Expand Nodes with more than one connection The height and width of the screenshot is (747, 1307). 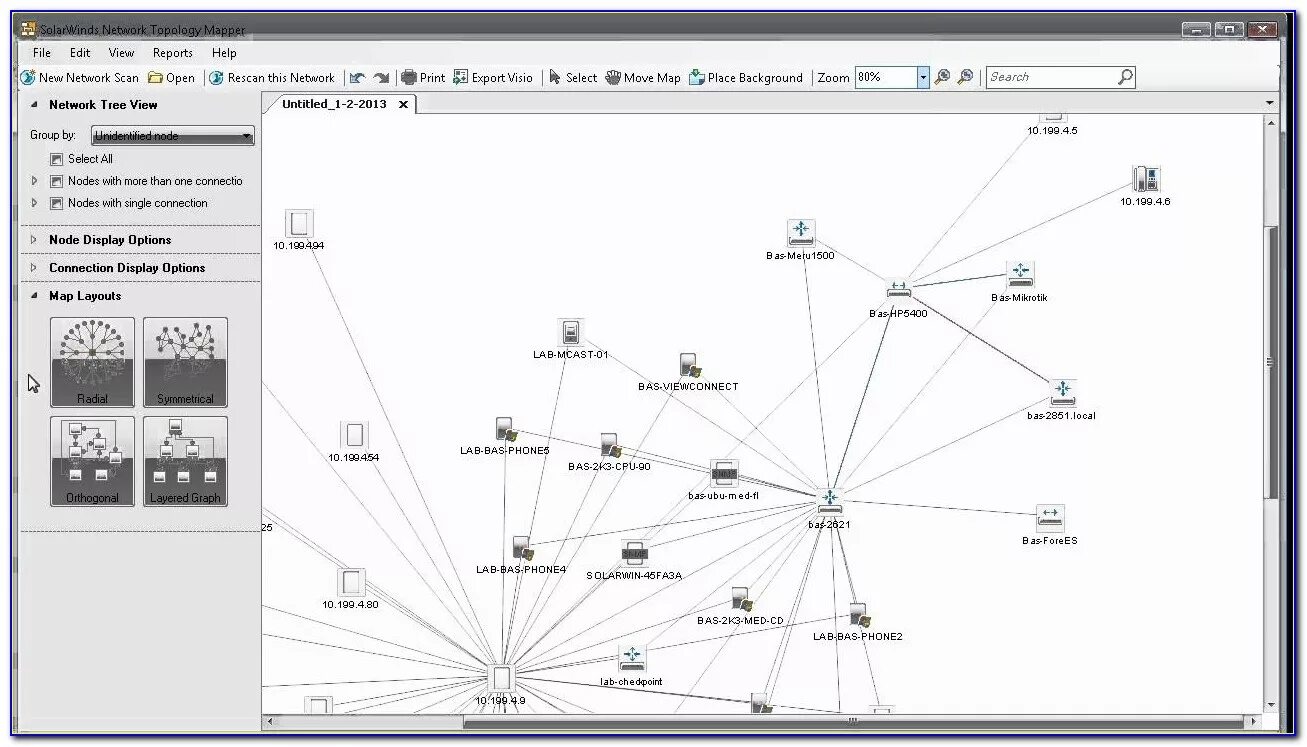pyautogui.click(x=34, y=181)
